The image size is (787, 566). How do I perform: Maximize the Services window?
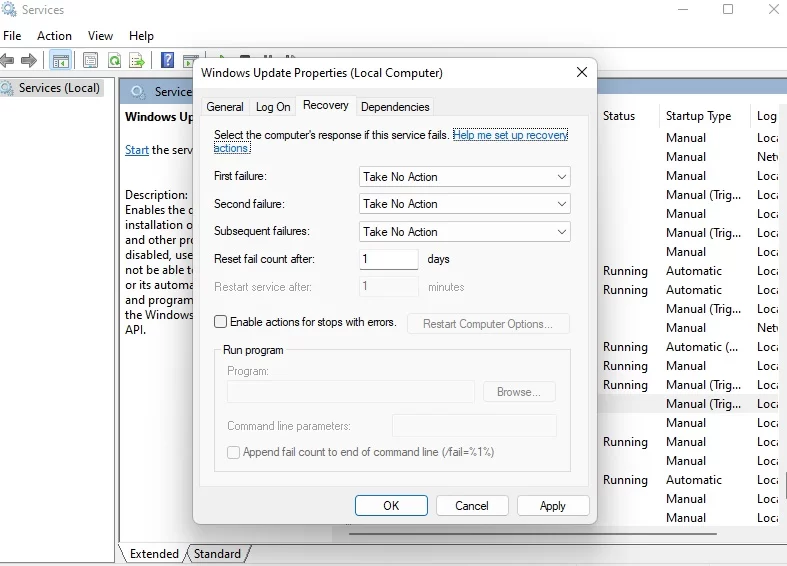728,9
